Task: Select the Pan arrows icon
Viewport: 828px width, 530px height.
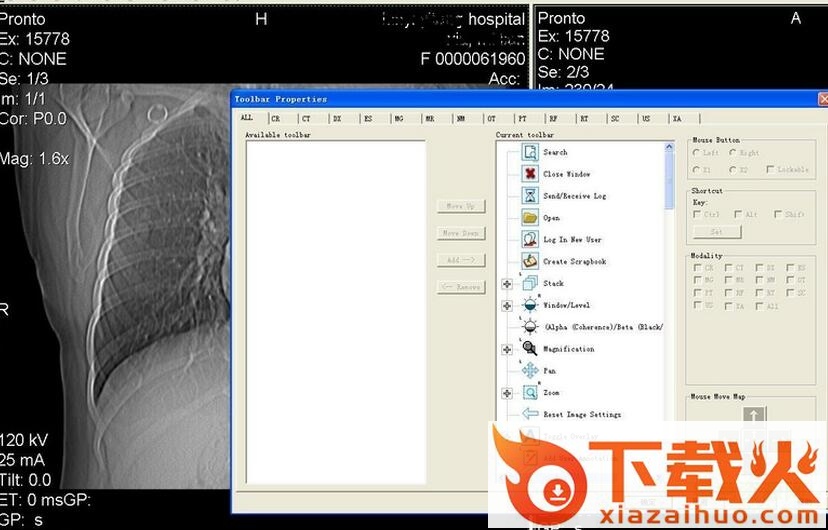Action: [x=530, y=371]
